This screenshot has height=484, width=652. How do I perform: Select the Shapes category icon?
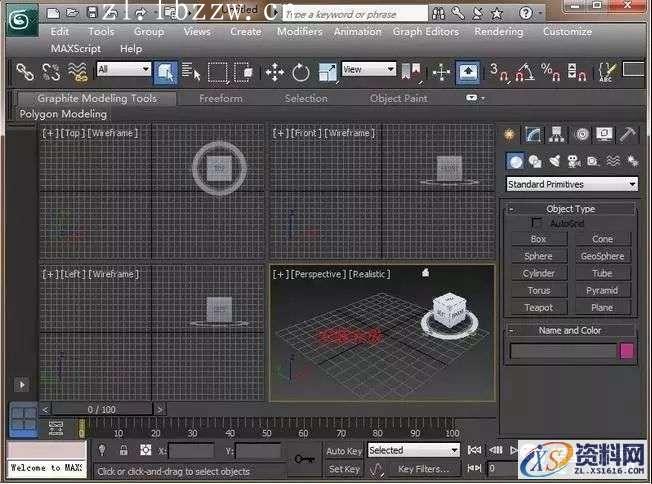click(x=535, y=161)
